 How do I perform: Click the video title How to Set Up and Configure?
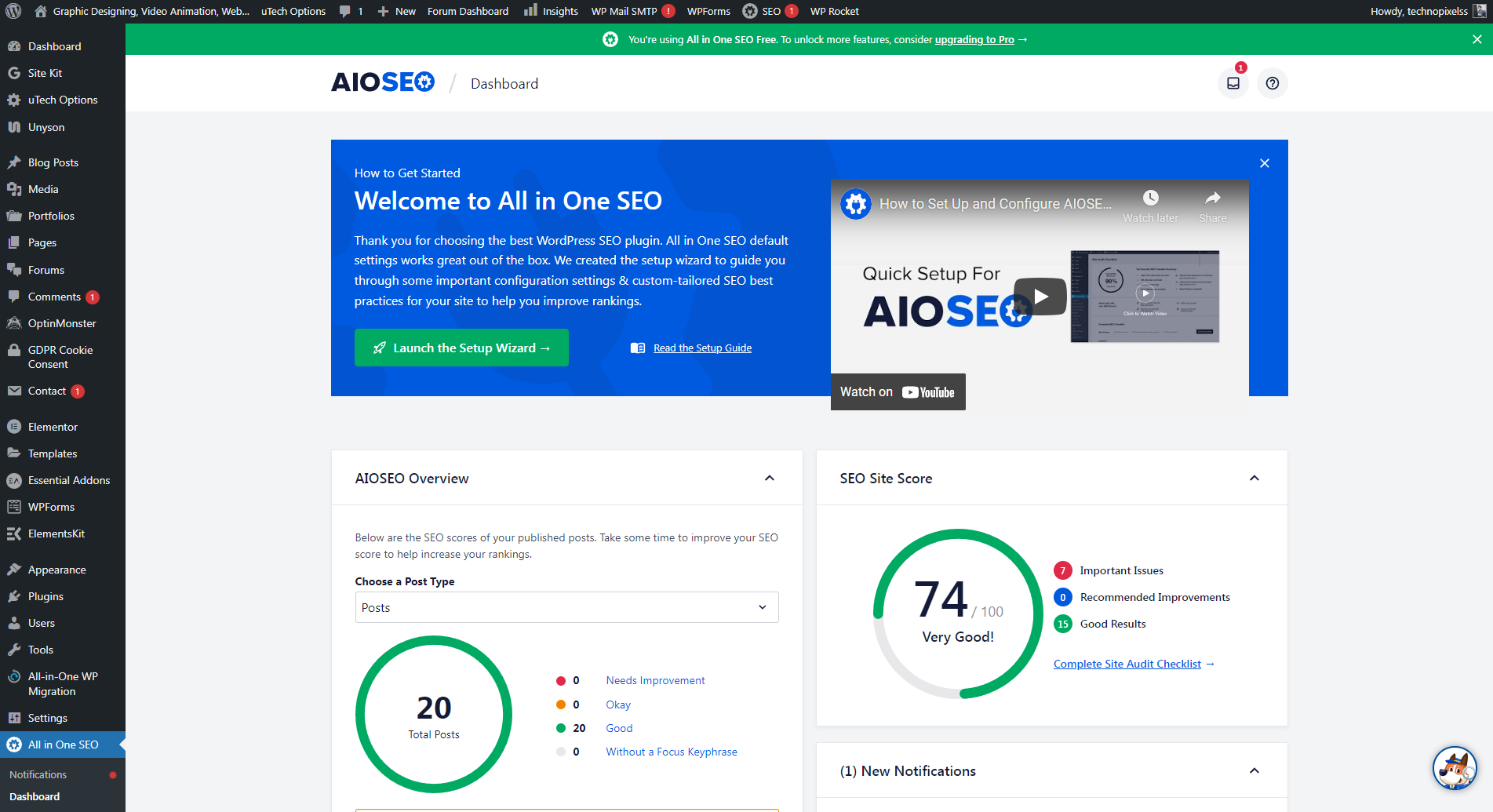(x=995, y=203)
